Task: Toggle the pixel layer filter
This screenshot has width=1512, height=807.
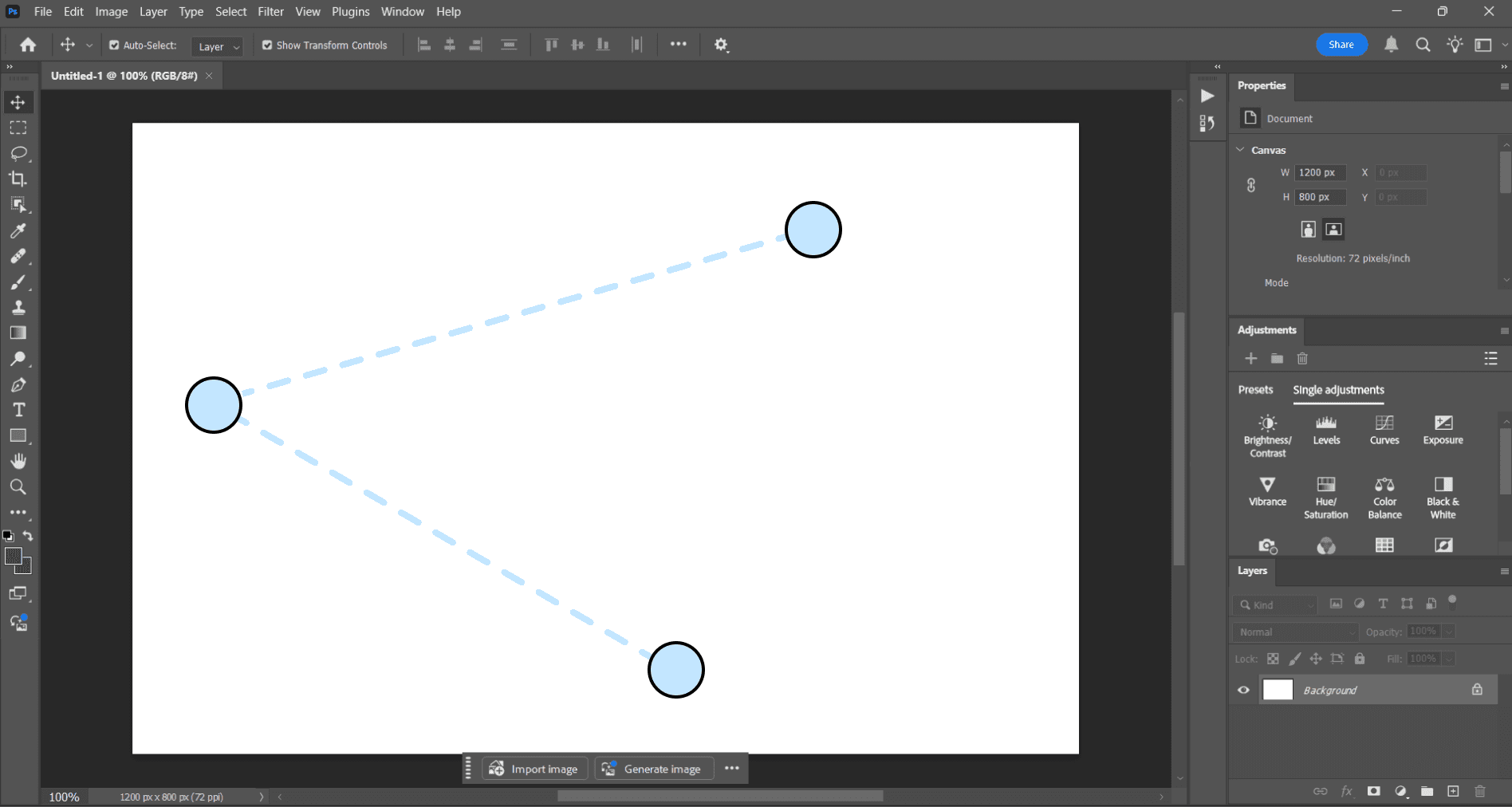Action: coord(1336,604)
